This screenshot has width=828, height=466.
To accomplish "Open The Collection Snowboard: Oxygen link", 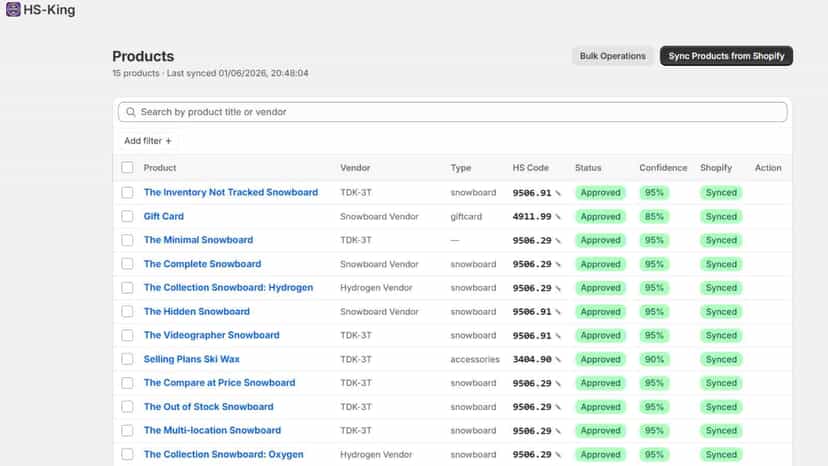I will (223, 454).
